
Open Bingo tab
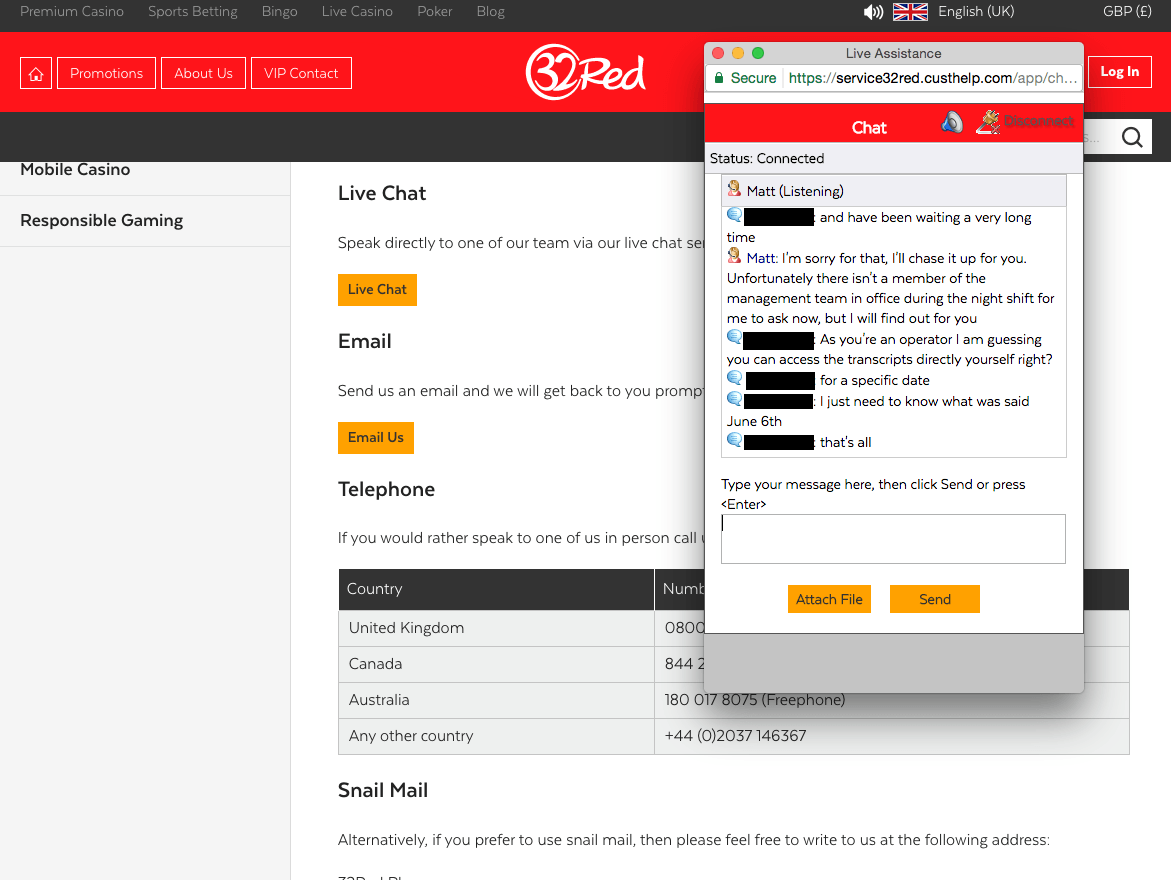279,12
